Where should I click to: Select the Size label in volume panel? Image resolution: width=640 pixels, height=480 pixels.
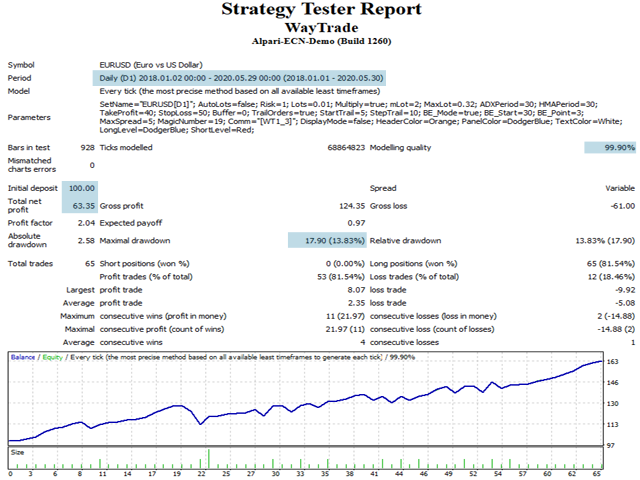18,452
